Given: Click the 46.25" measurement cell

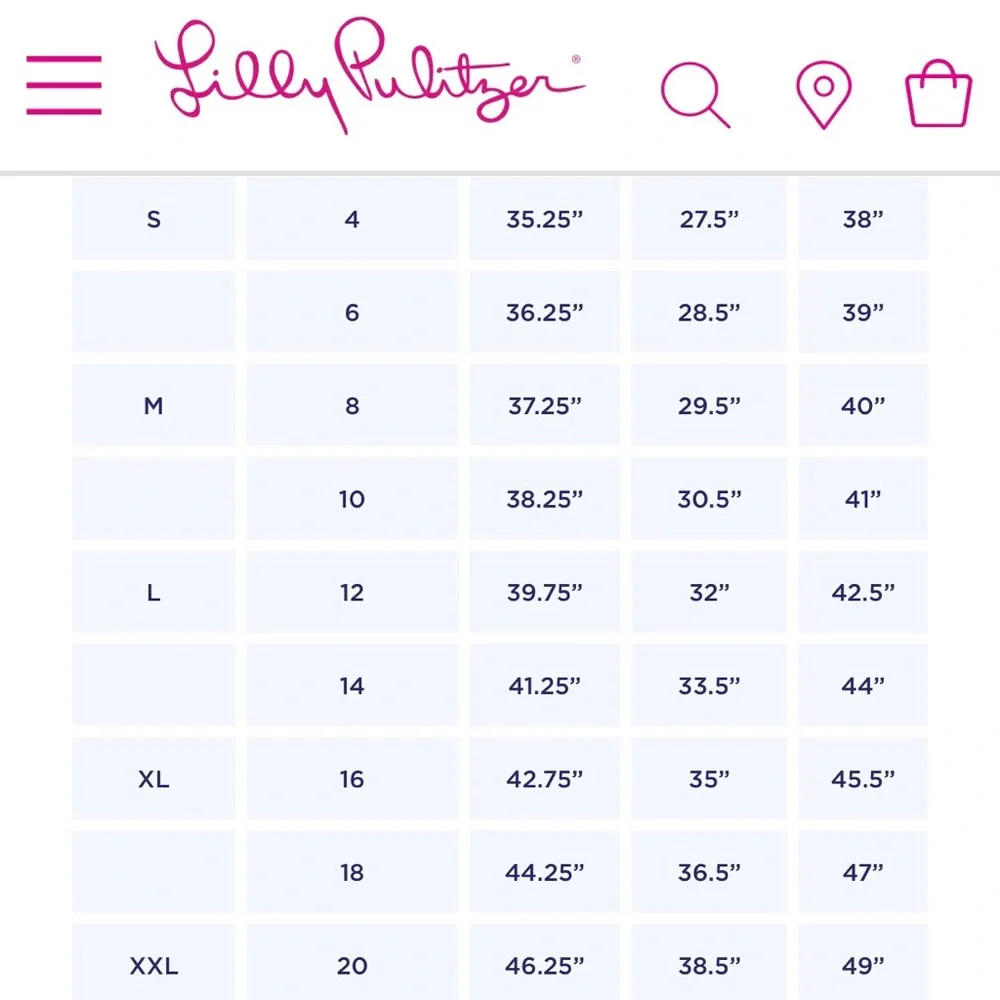Looking at the screenshot, I should click(544, 966).
